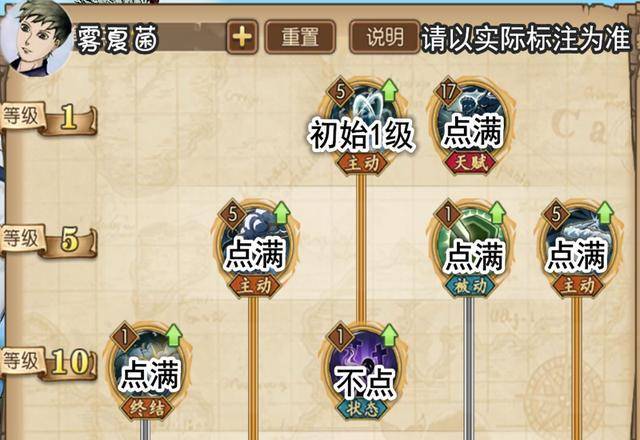Click the green upgrade arrow on 终结 skill

[x=174, y=335]
